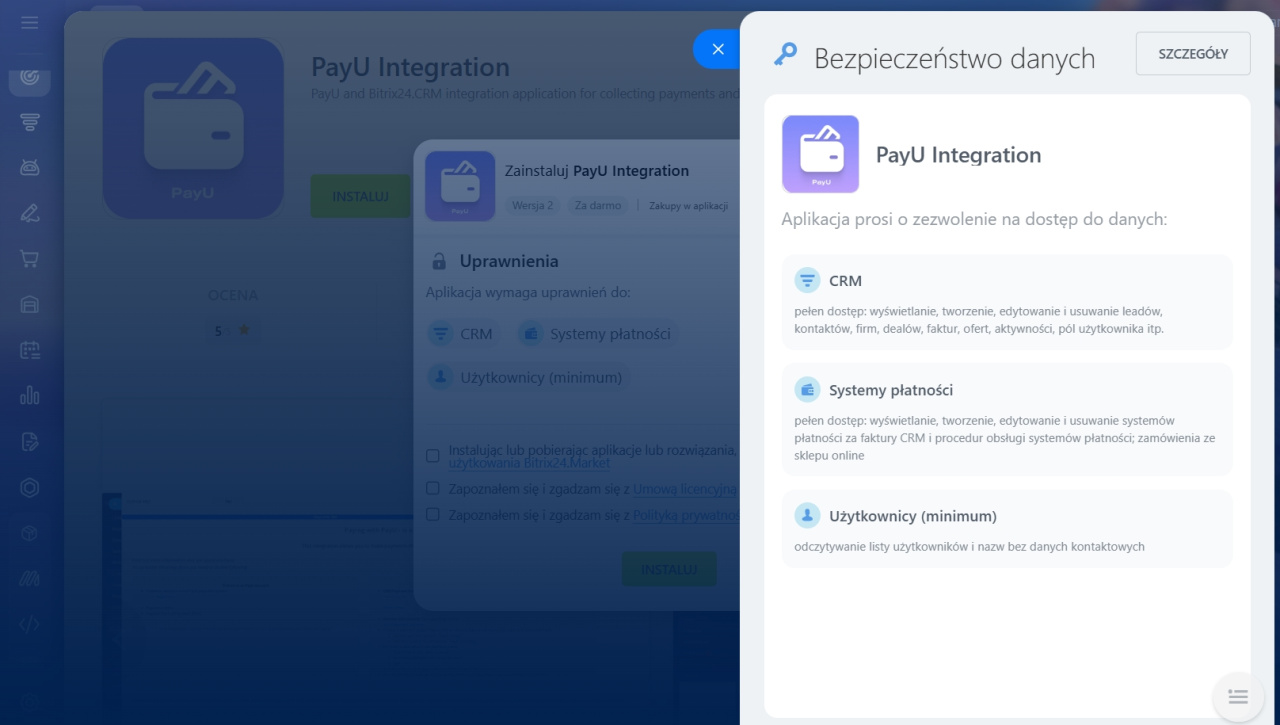Open the hexagon icon in sidebar
1280x725 pixels.
(29, 487)
